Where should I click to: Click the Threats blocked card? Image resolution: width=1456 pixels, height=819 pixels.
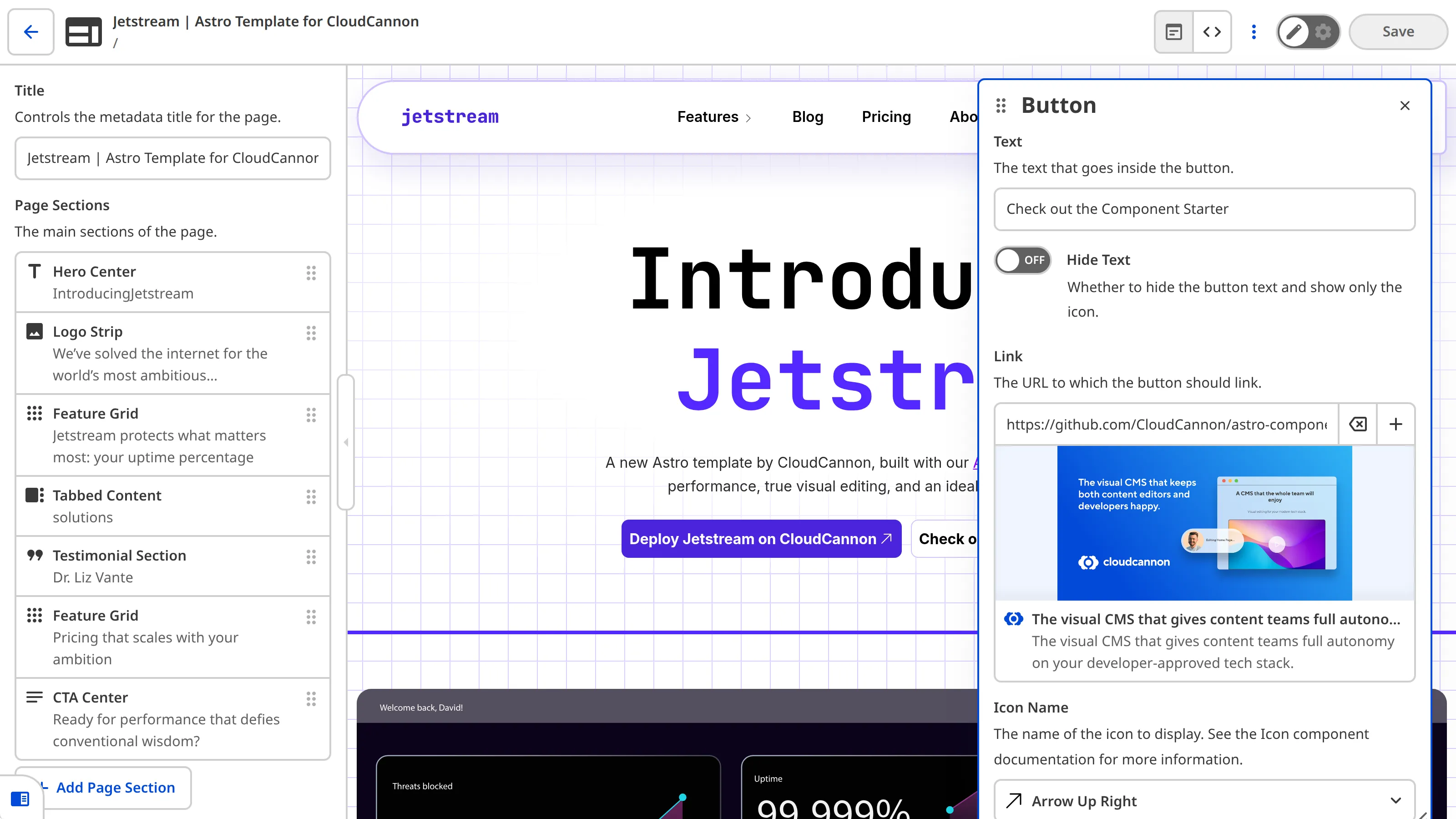click(548, 787)
